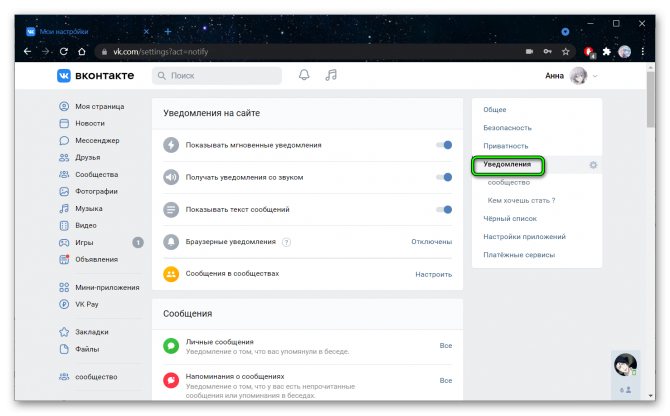Select Приватность settings tab
The image size is (670, 416).
(505, 146)
